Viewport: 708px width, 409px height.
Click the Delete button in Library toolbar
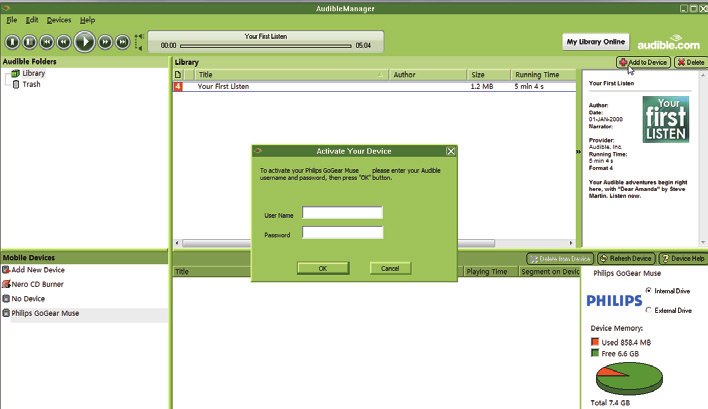(x=691, y=62)
